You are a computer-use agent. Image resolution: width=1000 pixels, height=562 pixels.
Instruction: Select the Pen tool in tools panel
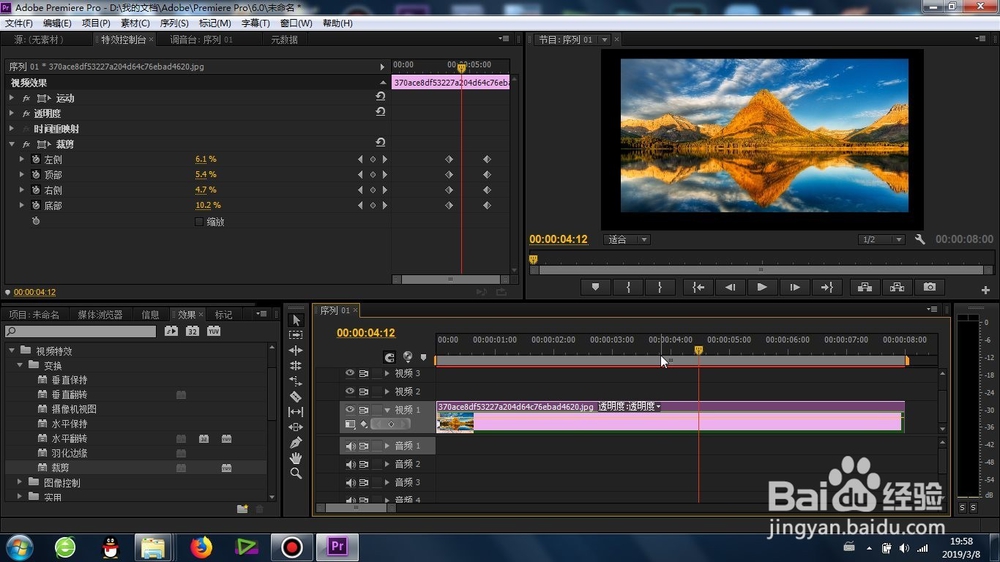296,442
